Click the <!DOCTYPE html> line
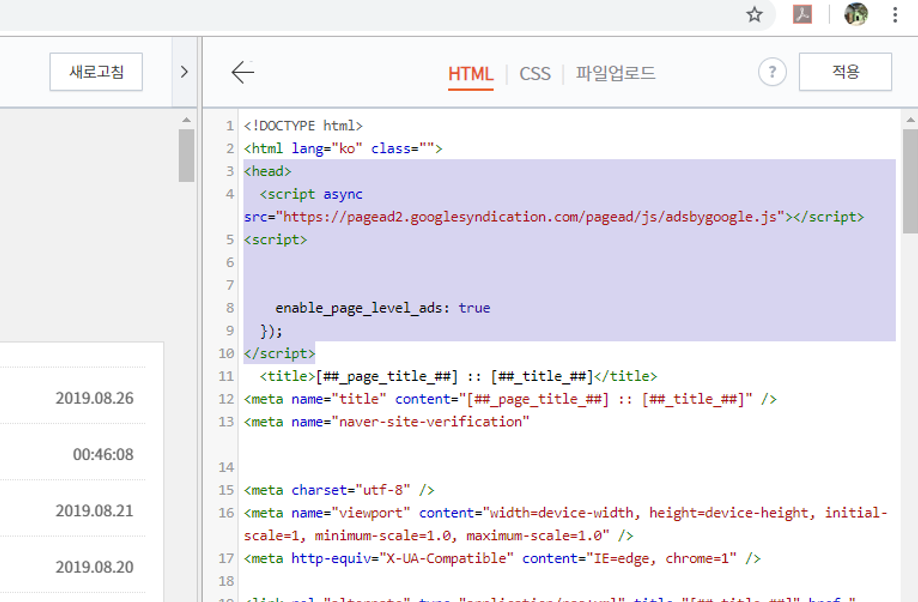This screenshot has height=602, width=918. (303, 126)
